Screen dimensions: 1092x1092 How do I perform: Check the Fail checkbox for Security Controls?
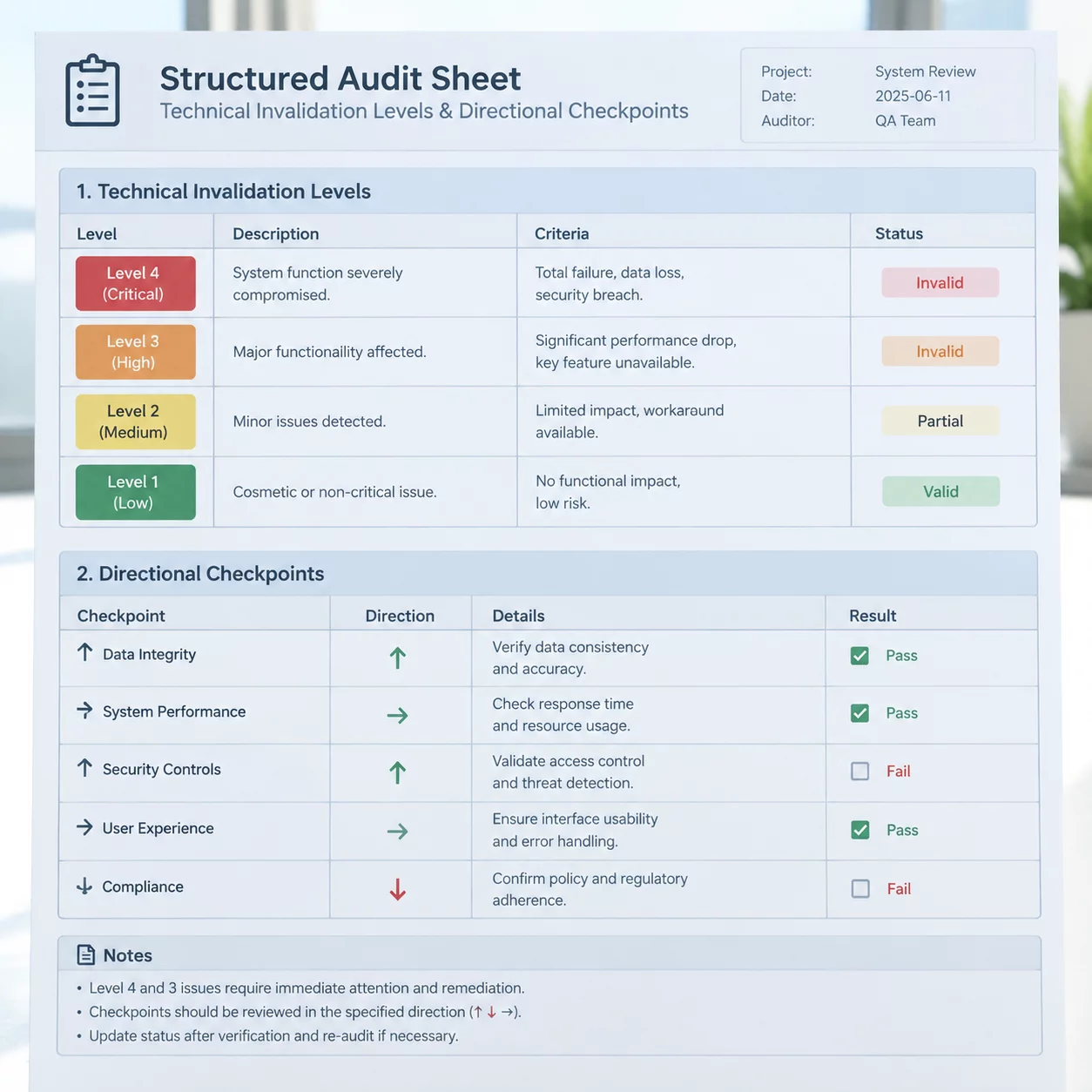point(859,771)
